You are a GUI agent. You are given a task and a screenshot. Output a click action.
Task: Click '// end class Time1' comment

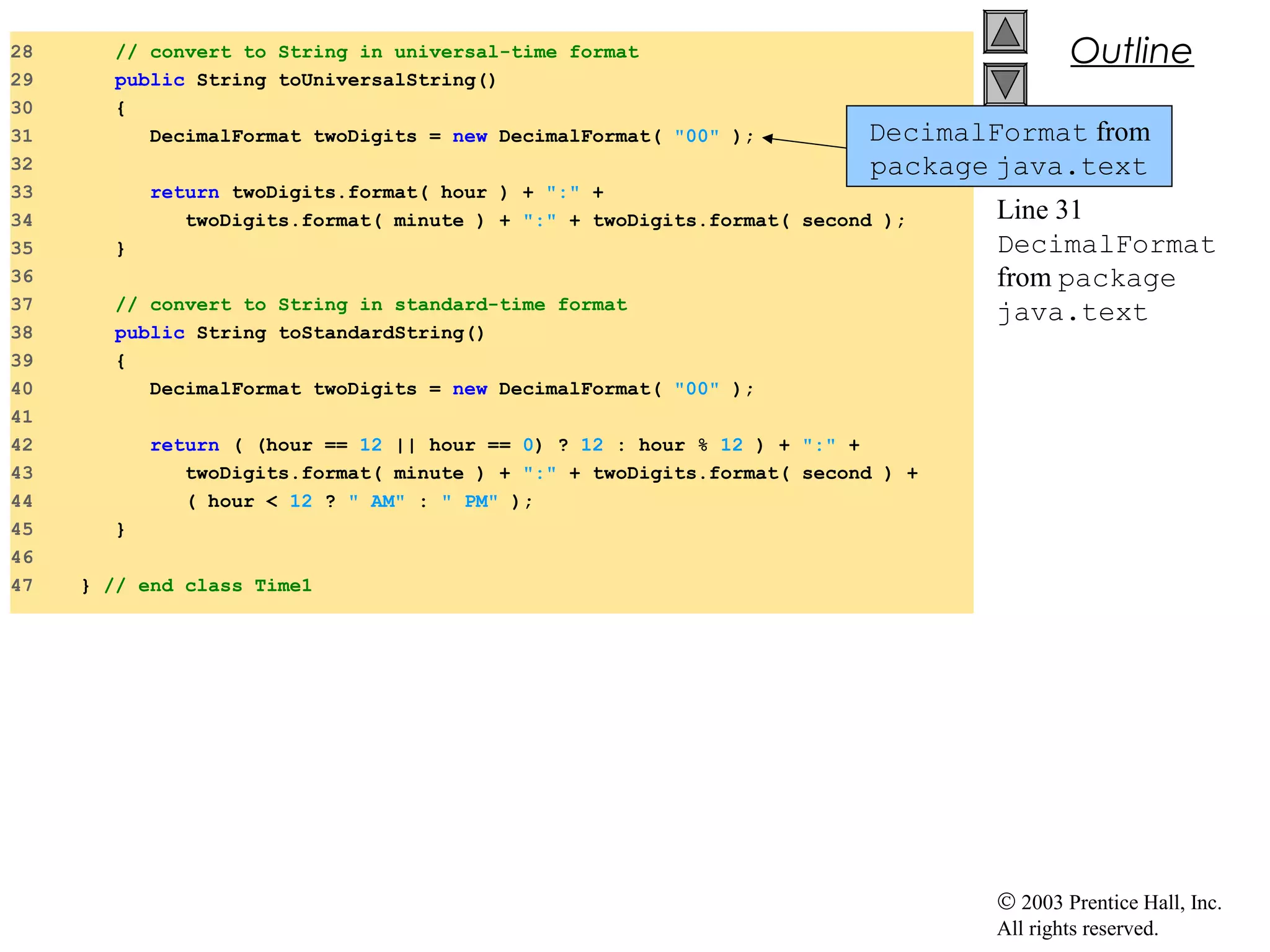click(208, 586)
